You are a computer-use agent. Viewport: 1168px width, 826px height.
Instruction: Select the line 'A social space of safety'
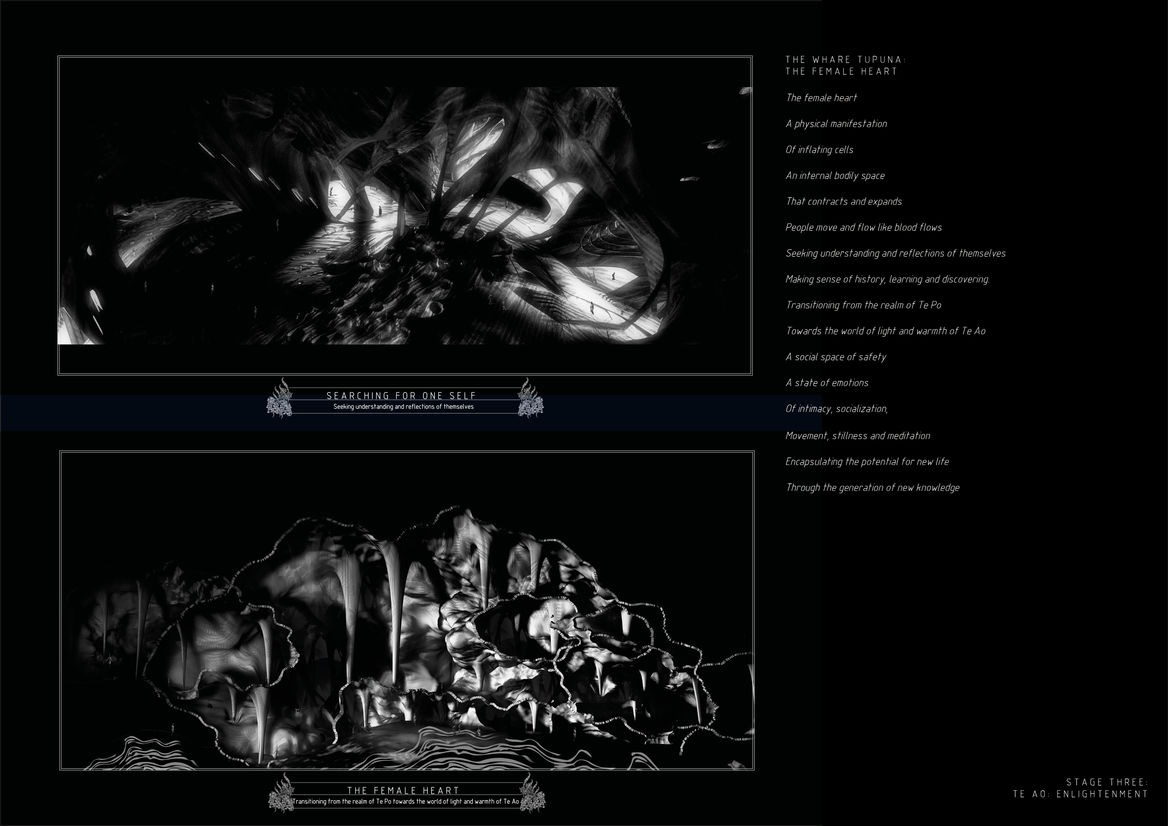click(835, 357)
